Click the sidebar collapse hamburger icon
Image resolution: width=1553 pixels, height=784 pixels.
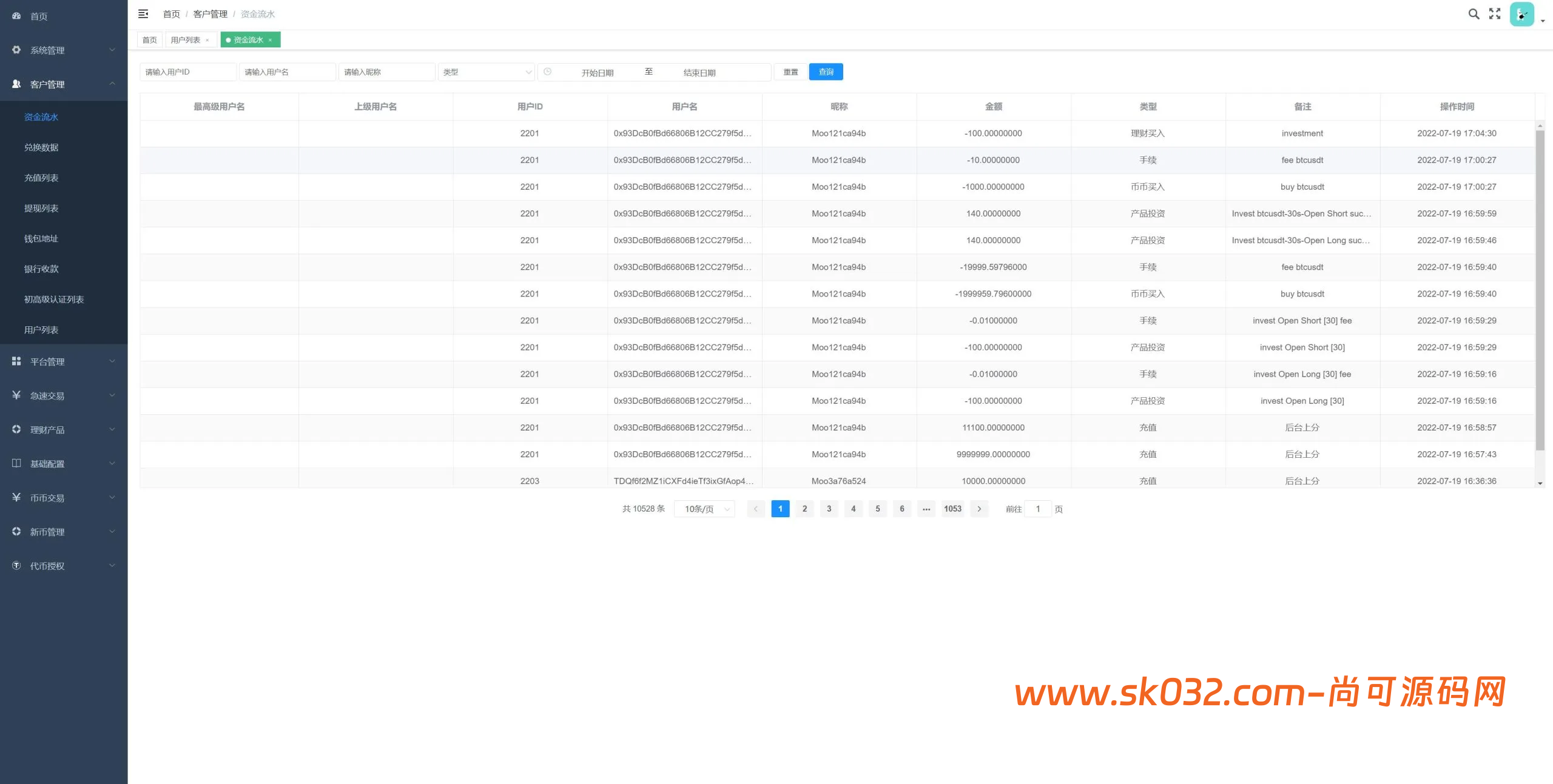(x=143, y=13)
